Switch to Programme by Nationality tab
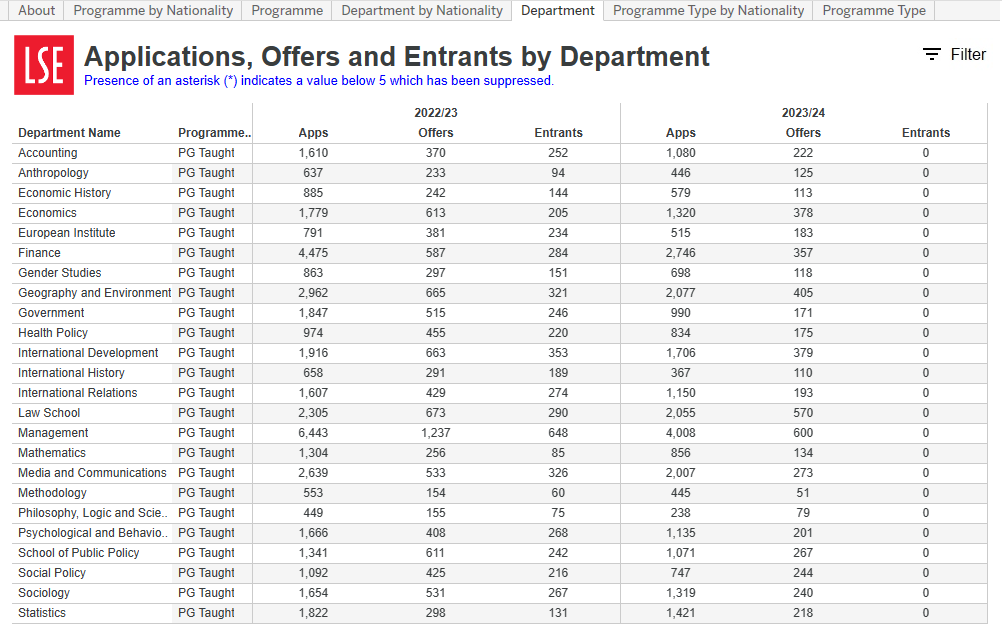Screen dimensions: 1002x626 coord(153,11)
